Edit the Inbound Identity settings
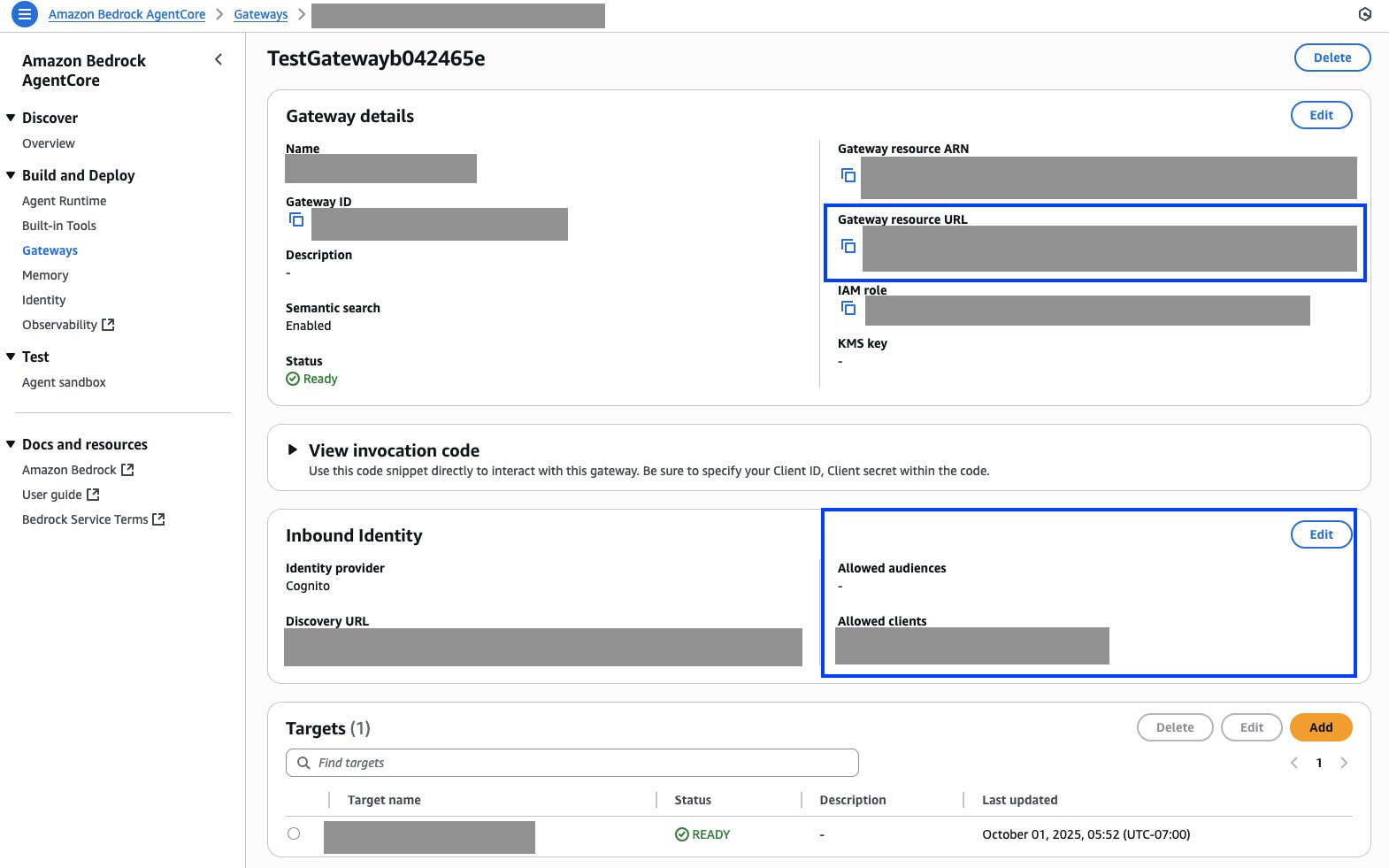1389x868 pixels. (1320, 534)
